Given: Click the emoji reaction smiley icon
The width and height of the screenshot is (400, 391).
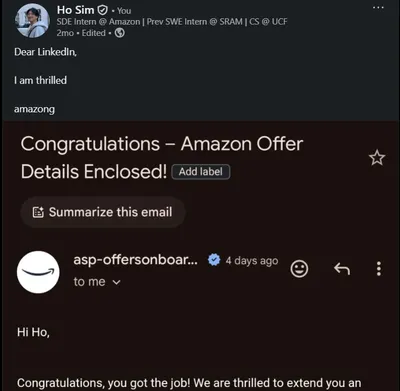Looking at the screenshot, I should click(299, 269).
